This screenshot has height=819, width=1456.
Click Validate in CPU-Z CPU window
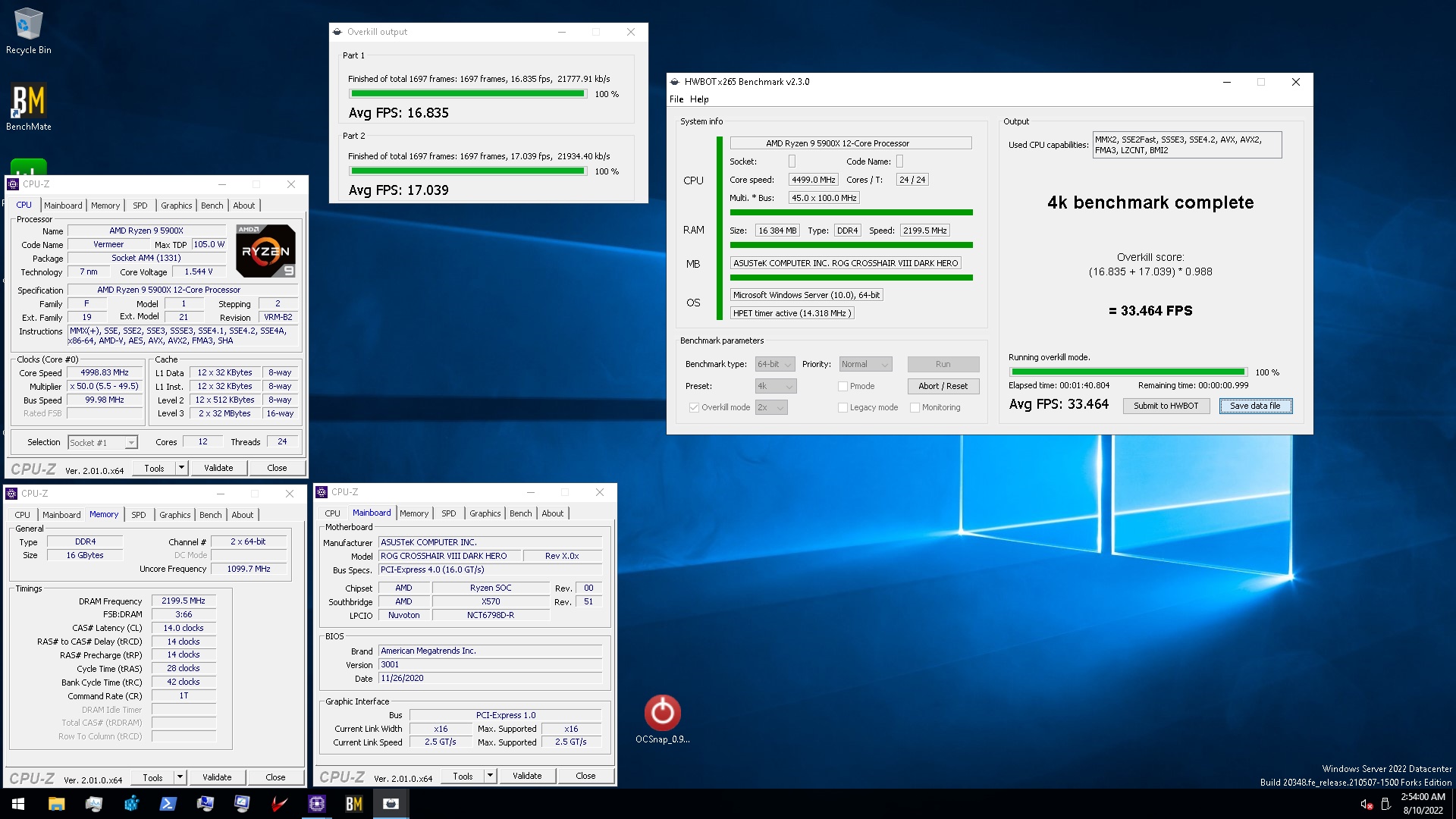click(x=218, y=468)
